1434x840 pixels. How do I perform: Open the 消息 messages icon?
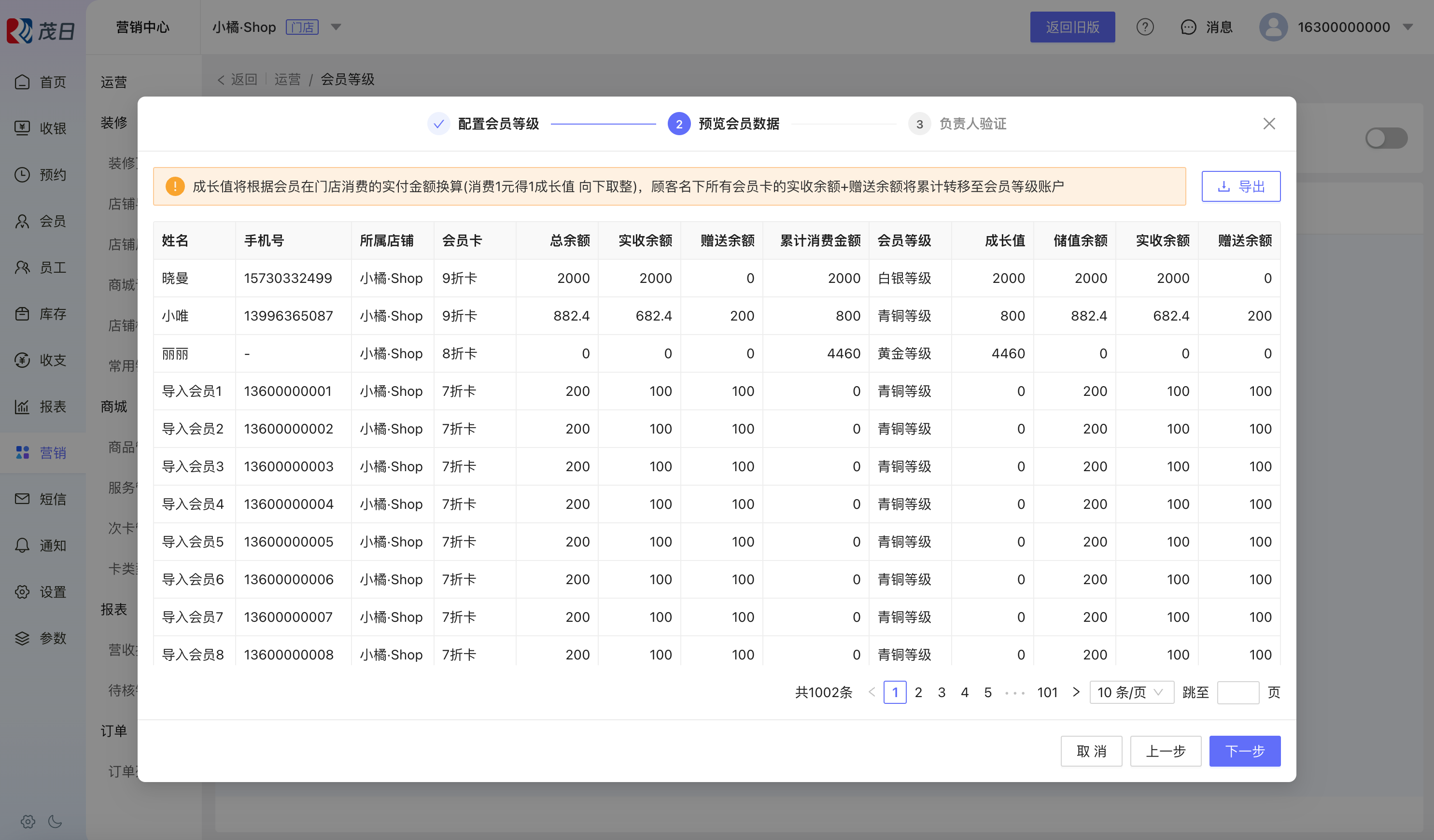[1188, 27]
